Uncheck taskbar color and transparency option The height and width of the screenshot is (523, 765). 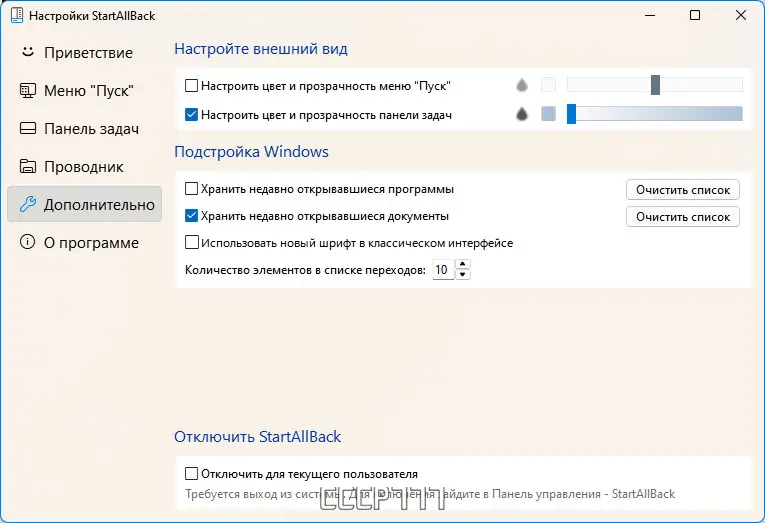click(x=192, y=115)
